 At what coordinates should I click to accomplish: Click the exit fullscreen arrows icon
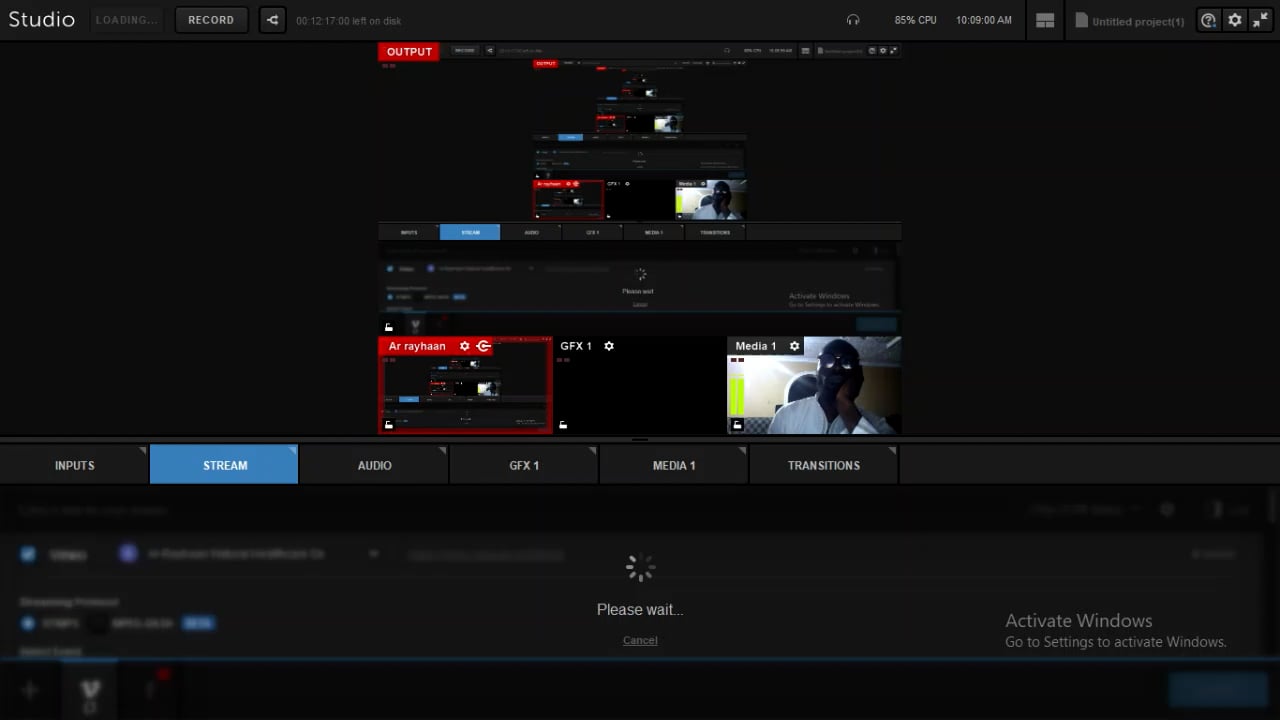(x=1261, y=20)
